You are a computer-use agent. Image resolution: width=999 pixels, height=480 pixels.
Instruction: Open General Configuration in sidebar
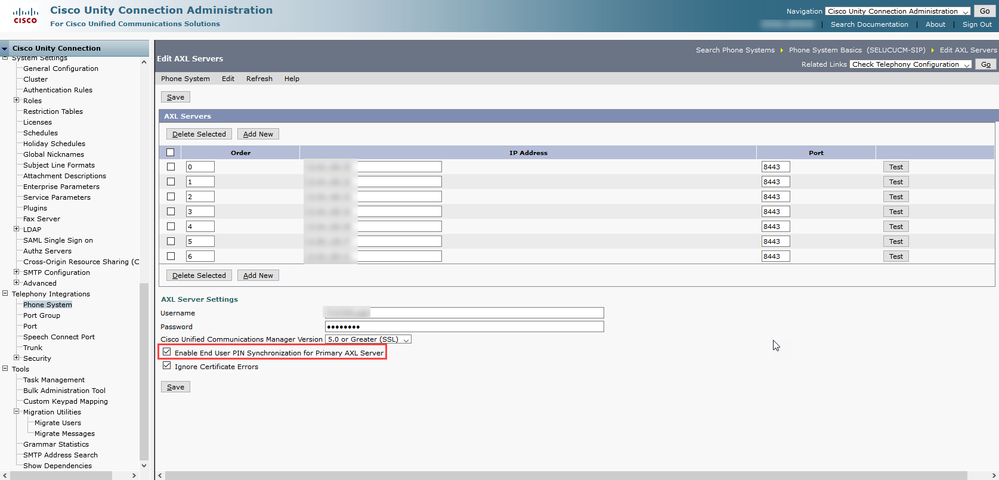[x=61, y=68]
